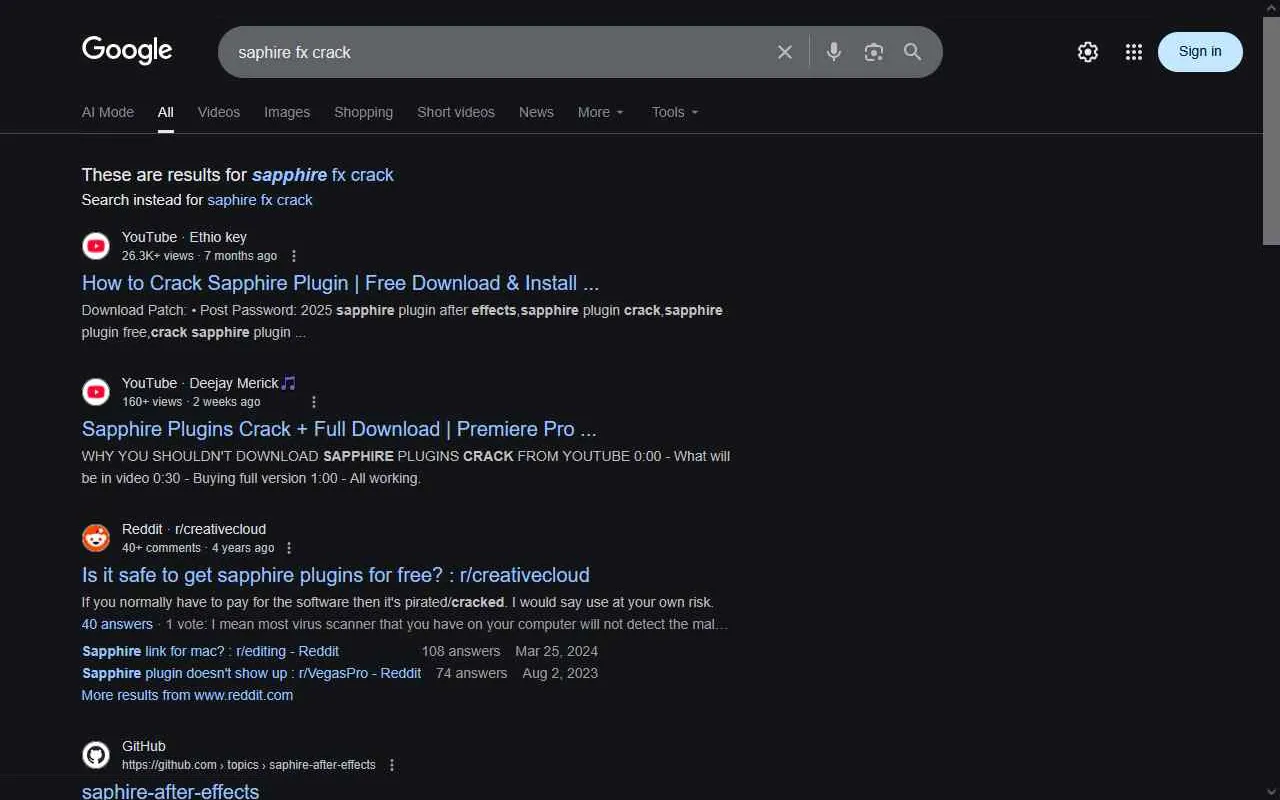Switch to AI Mode tab
This screenshot has height=800, width=1280.
(108, 112)
